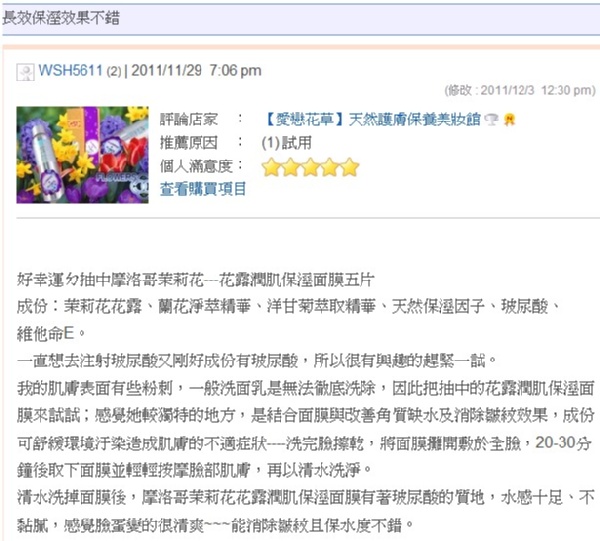Click the line starting 好幸運ㄉ抽中摩洛哥茉莉花

[196, 280]
